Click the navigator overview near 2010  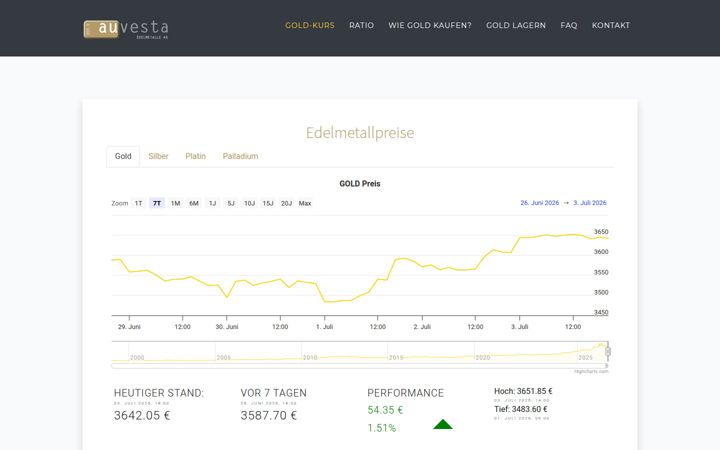click(310, 357)
